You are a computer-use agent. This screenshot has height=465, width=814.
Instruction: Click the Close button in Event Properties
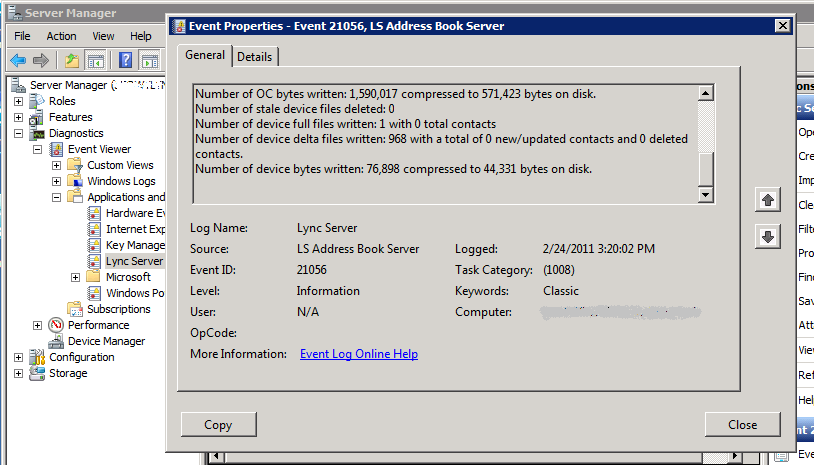coord(742,425)
